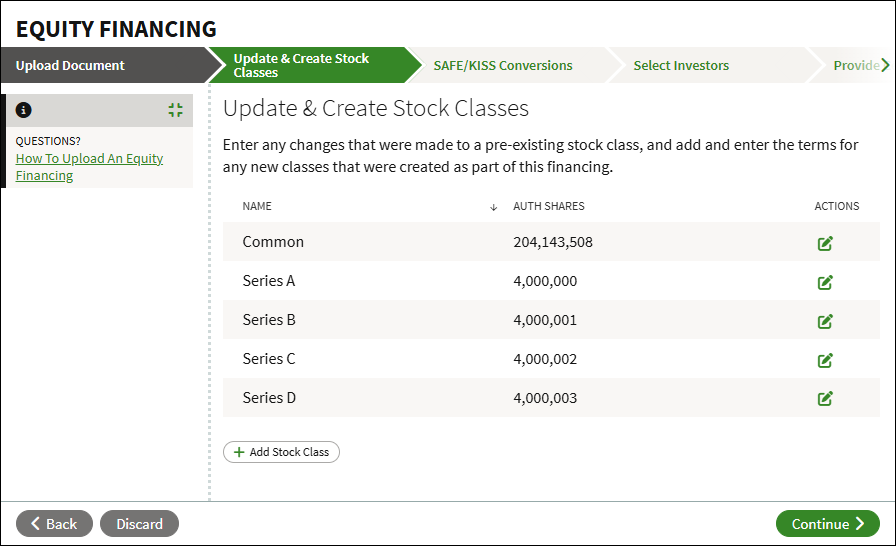Go back to the previous step
896x546 pixels.
tap(54, 524)
